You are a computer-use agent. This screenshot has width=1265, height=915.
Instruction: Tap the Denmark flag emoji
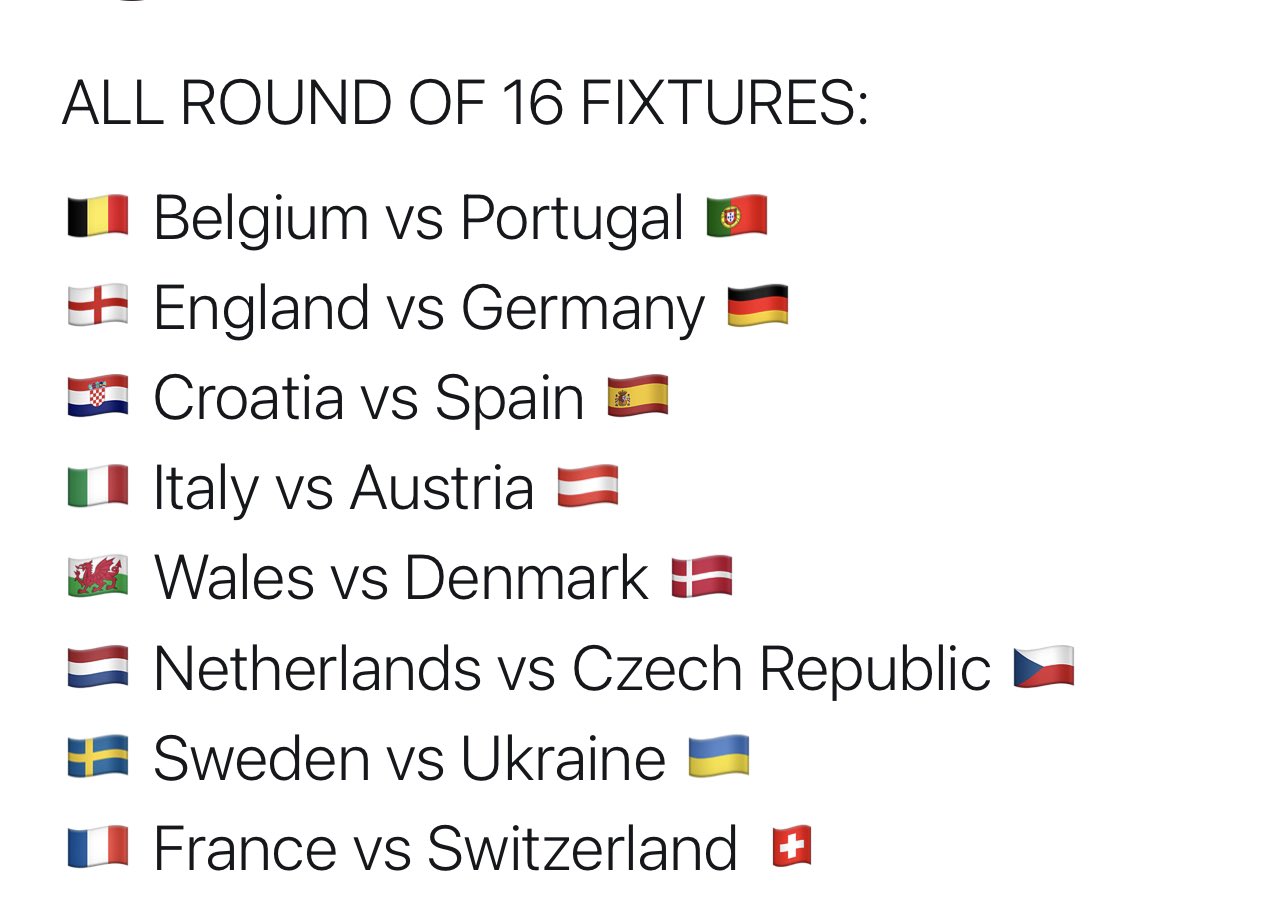pyautogui.click(x=702, y=577)
